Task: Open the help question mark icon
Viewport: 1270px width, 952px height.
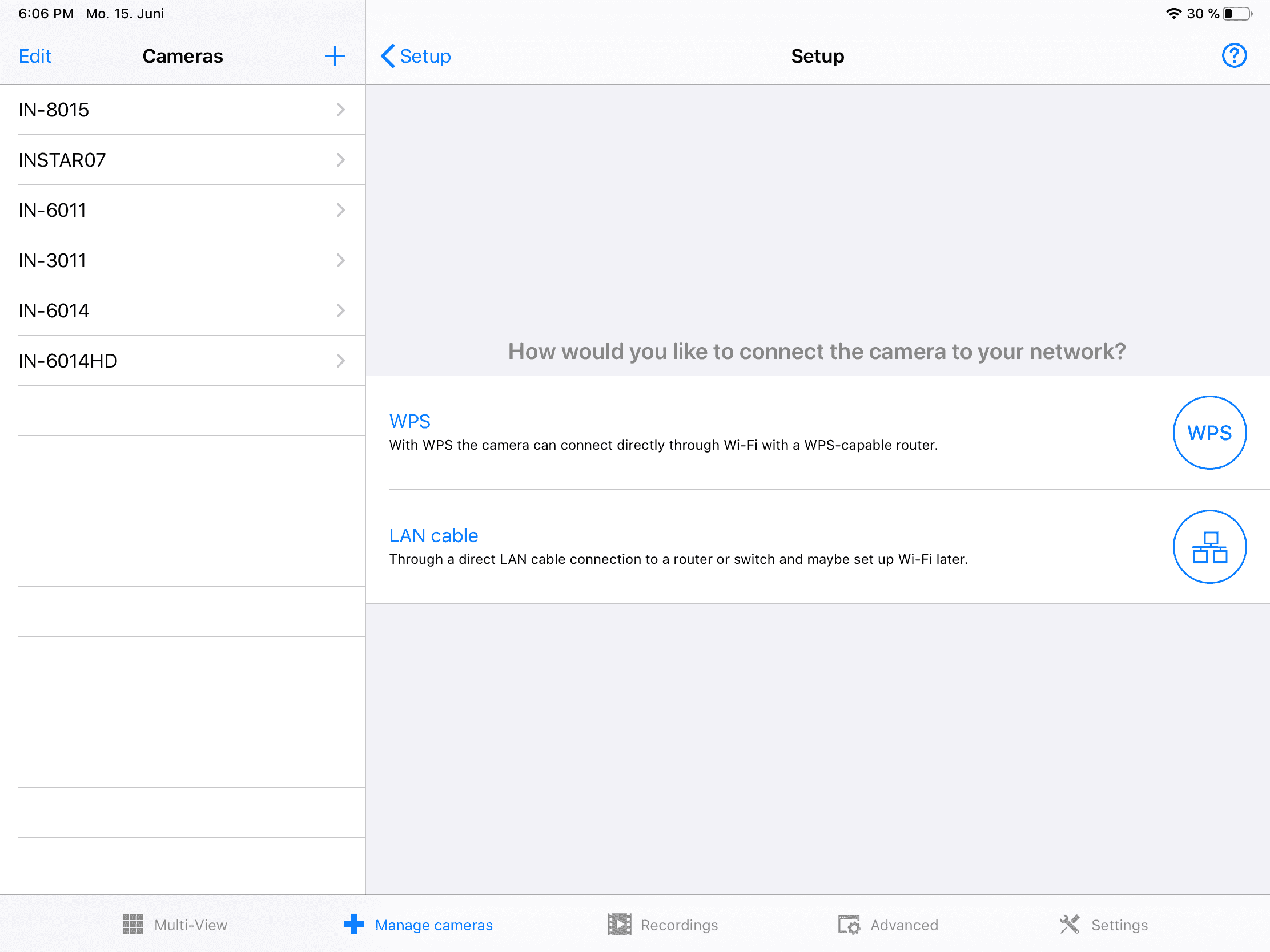Action: [1233, 56]
